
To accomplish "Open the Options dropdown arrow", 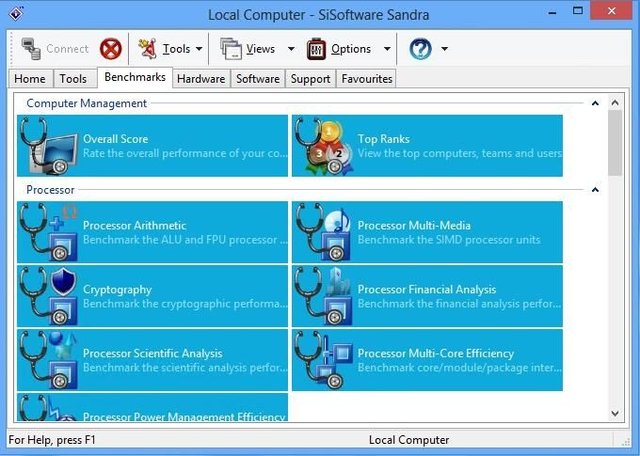I will 387,49.
